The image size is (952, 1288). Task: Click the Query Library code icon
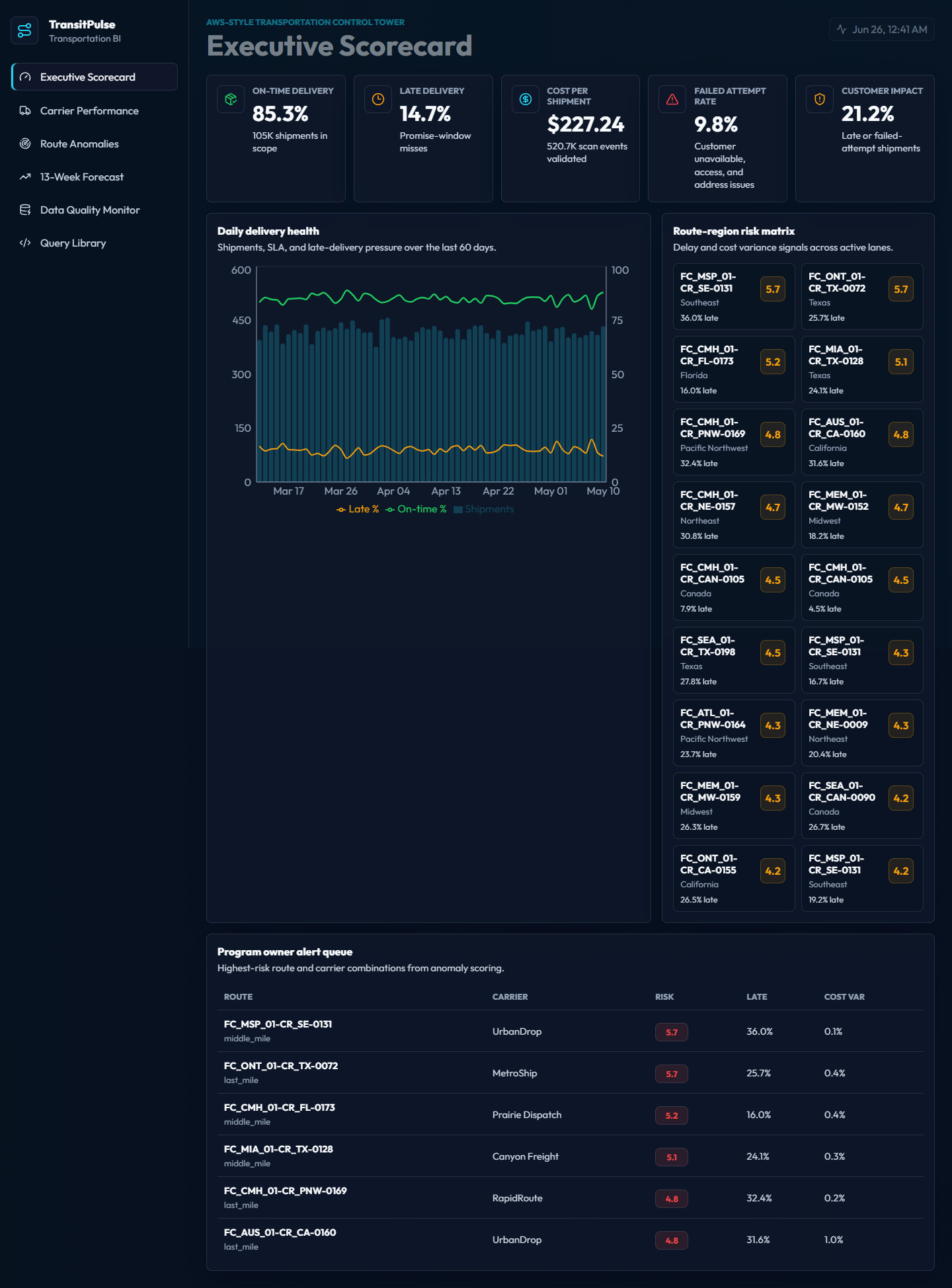(x=25, y=243)
